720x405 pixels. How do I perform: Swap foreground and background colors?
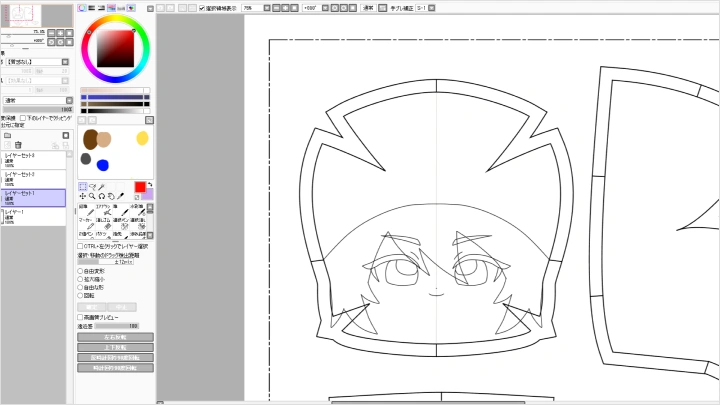point(150,185)
